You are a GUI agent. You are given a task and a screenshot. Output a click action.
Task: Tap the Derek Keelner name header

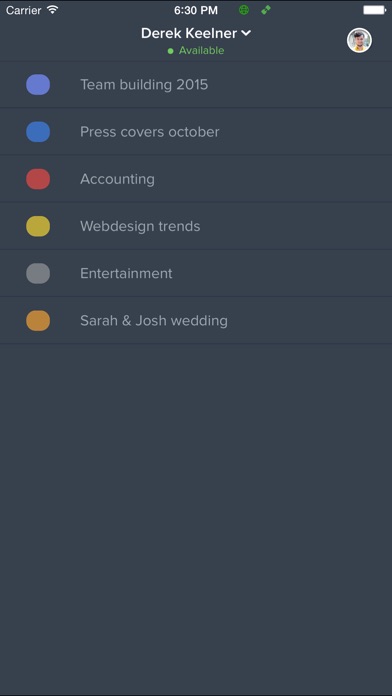pos(189,33)
